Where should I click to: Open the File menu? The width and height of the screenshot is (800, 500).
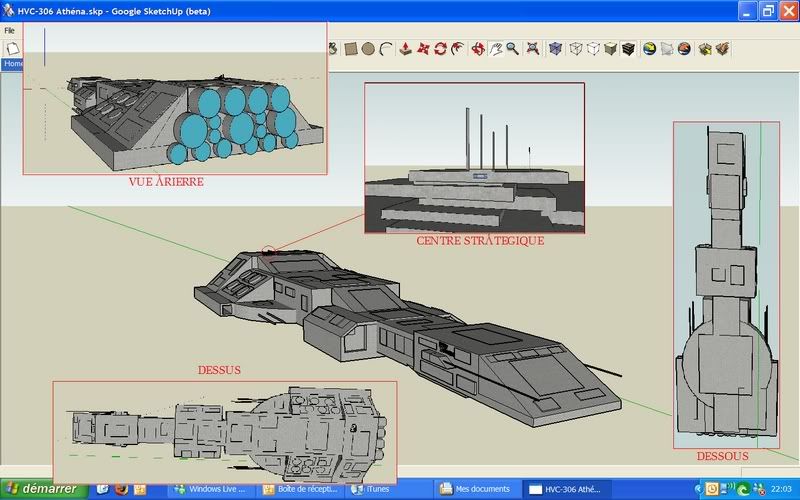coord(9,31)
